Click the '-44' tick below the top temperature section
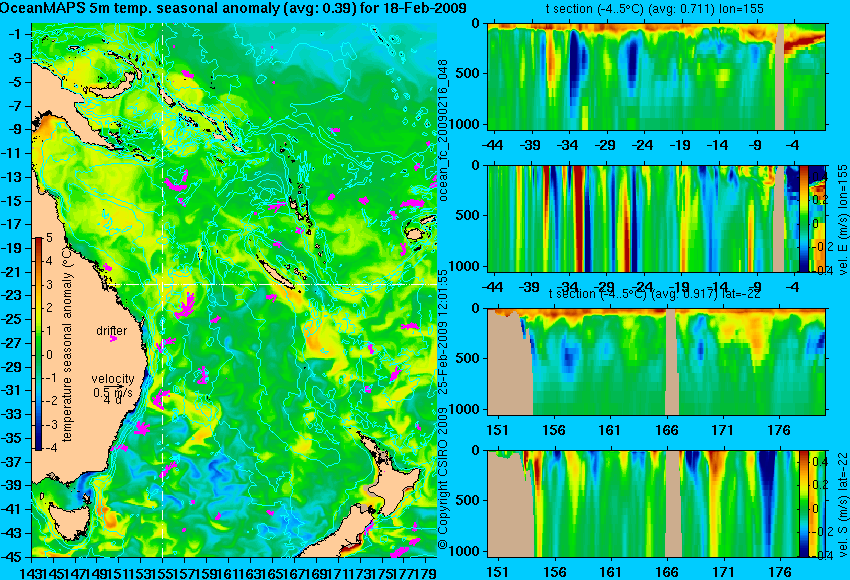The image size is (850, 580). [492, 145]
